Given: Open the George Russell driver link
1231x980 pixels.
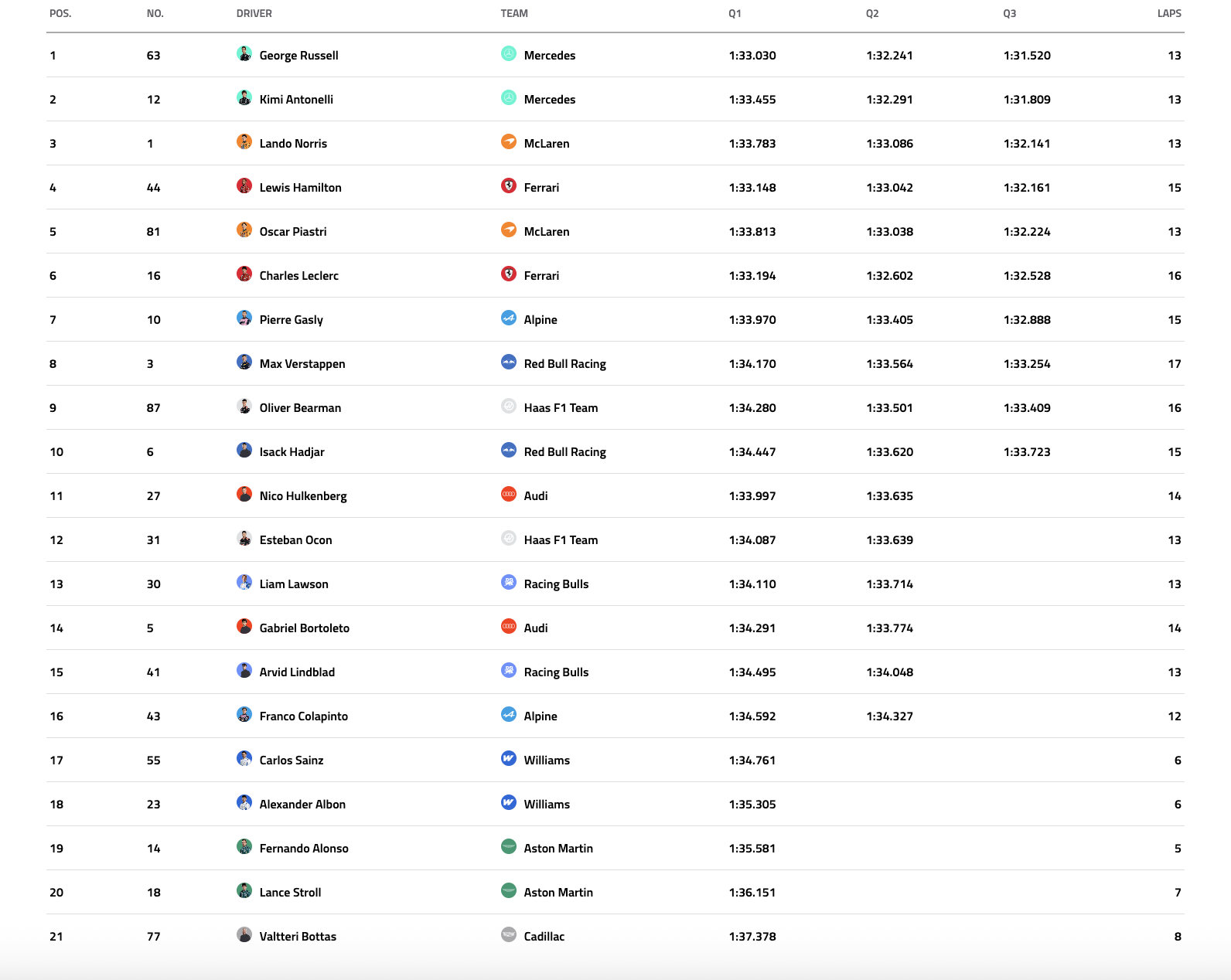Looking at the screenshot, I should point(298,56).
